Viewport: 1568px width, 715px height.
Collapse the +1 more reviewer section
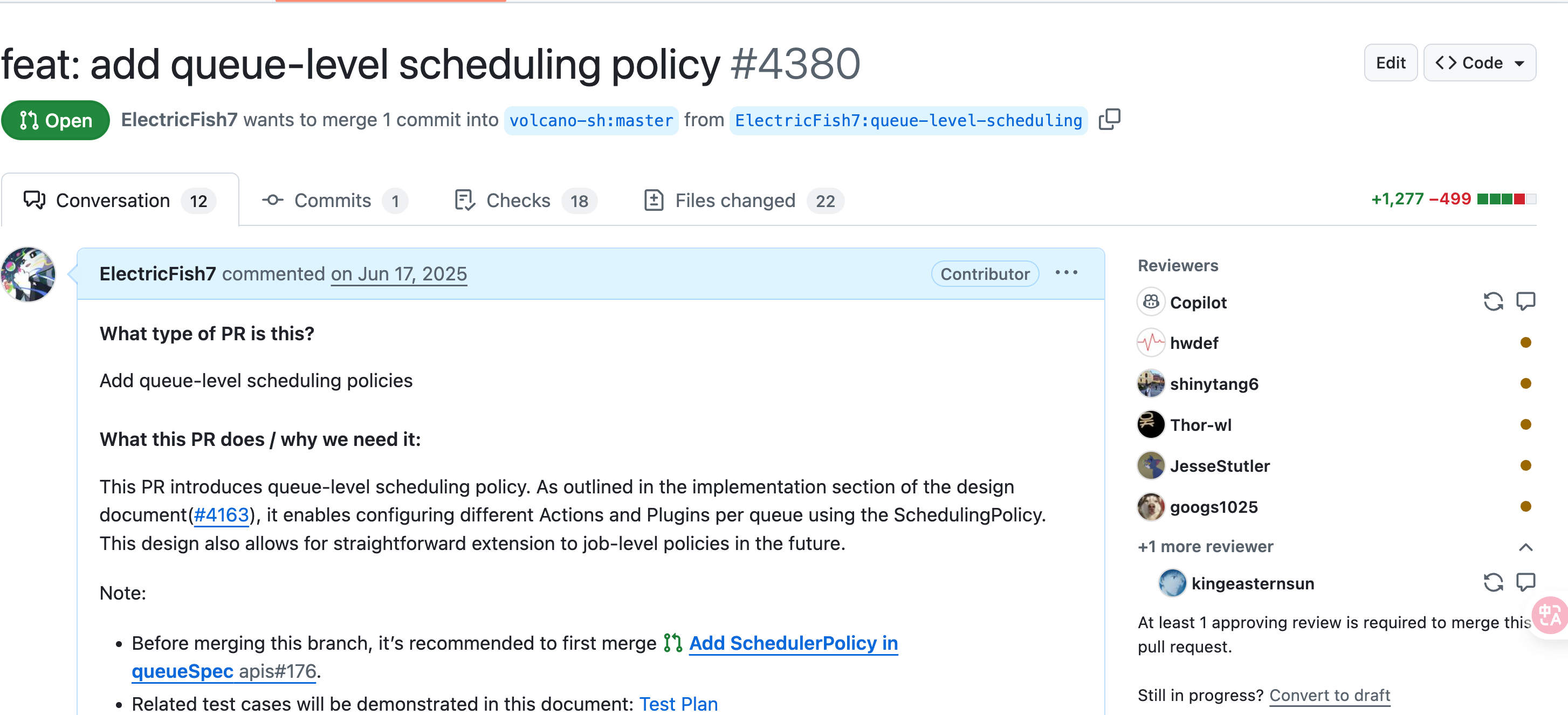pos(1525,547)
